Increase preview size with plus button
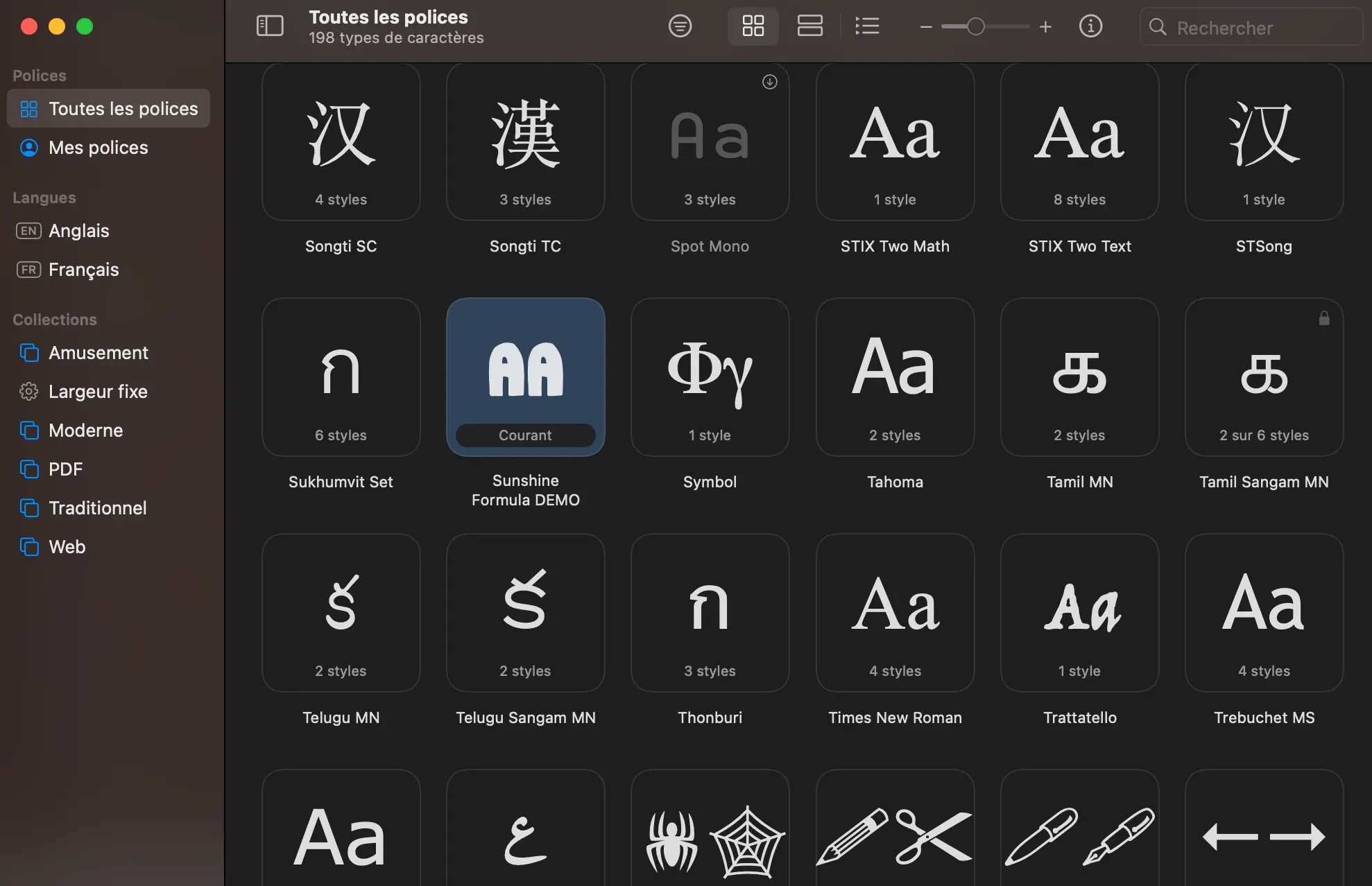The height and width of the screenshot is (886, 1372). point(1045,27)
